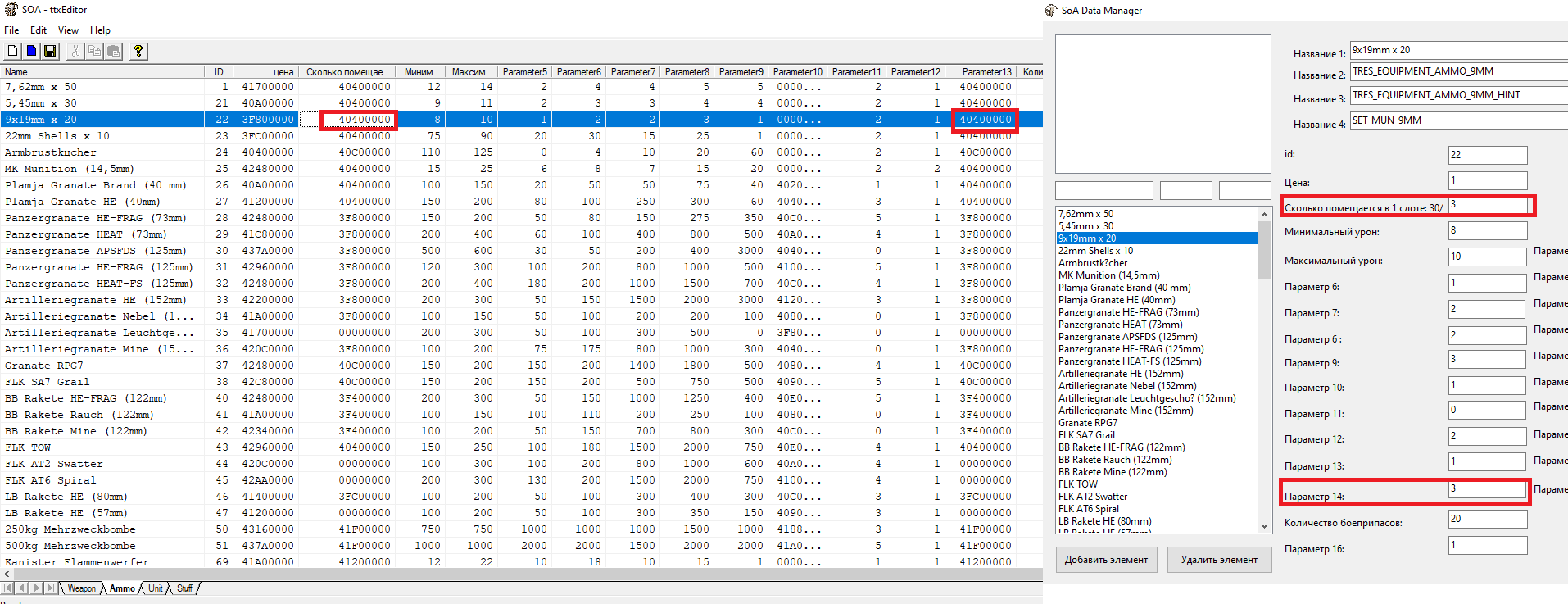Click the Название 1 input field
Image resolution: width=1568 pixels, height=604 pixels.
coord(1458,50)
